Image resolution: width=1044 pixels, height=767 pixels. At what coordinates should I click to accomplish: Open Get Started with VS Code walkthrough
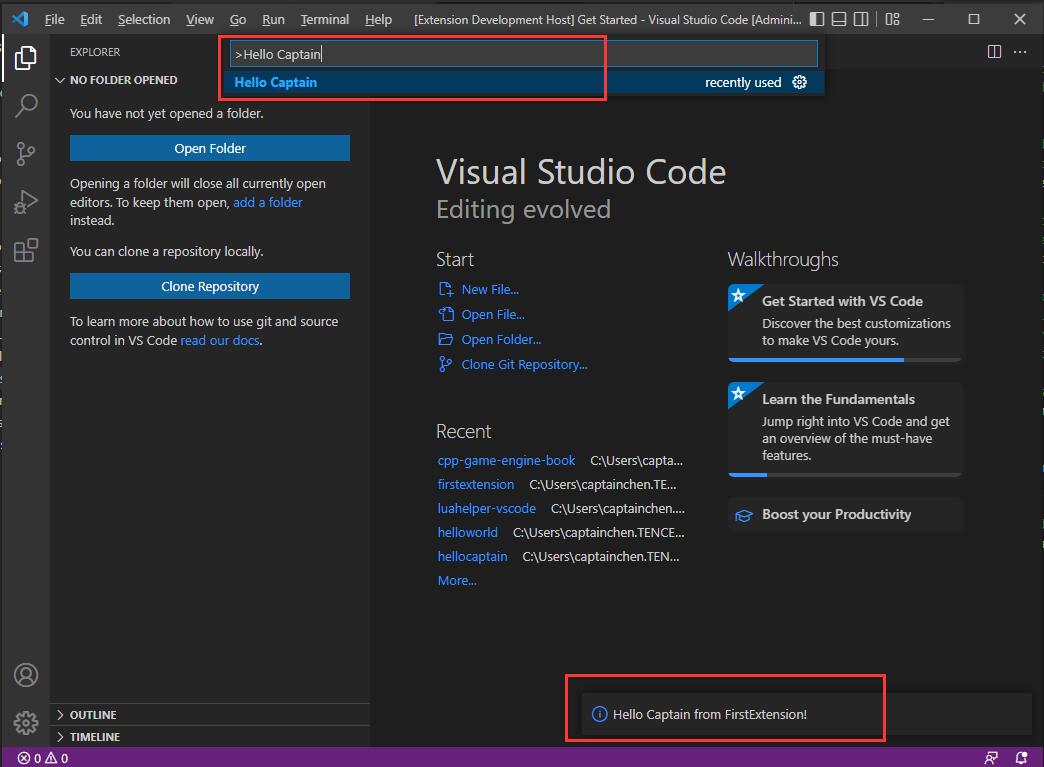click(x=845, y=323)
